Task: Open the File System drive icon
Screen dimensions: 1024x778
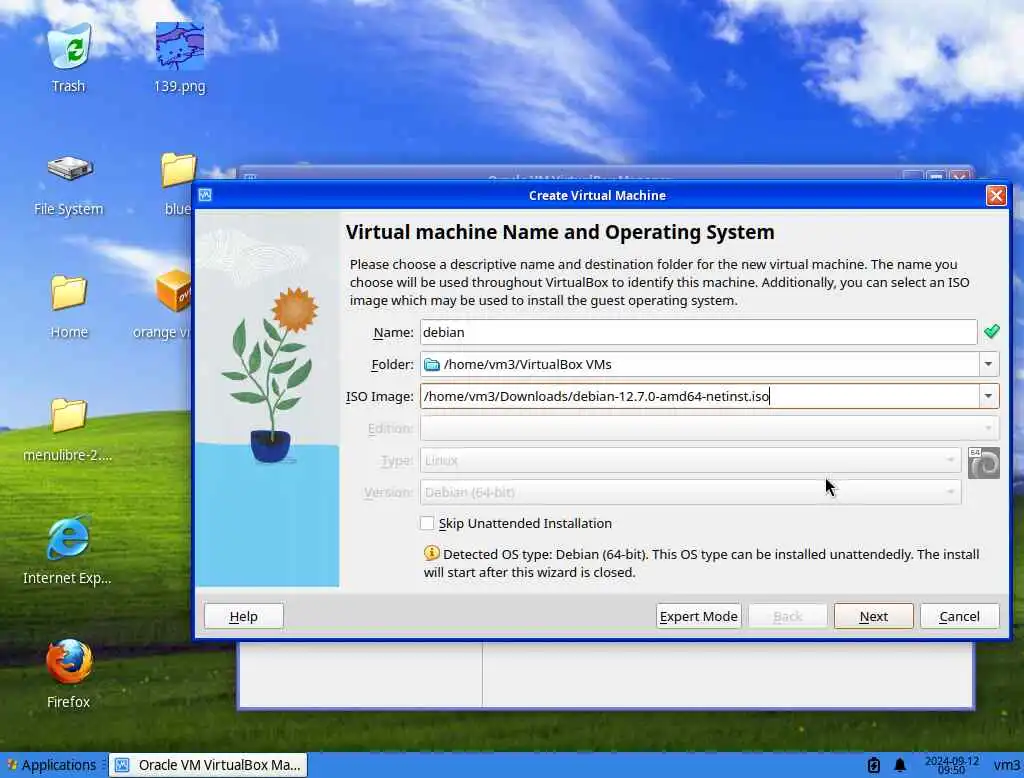Action: pyautogui.click(x=69, y=170)
